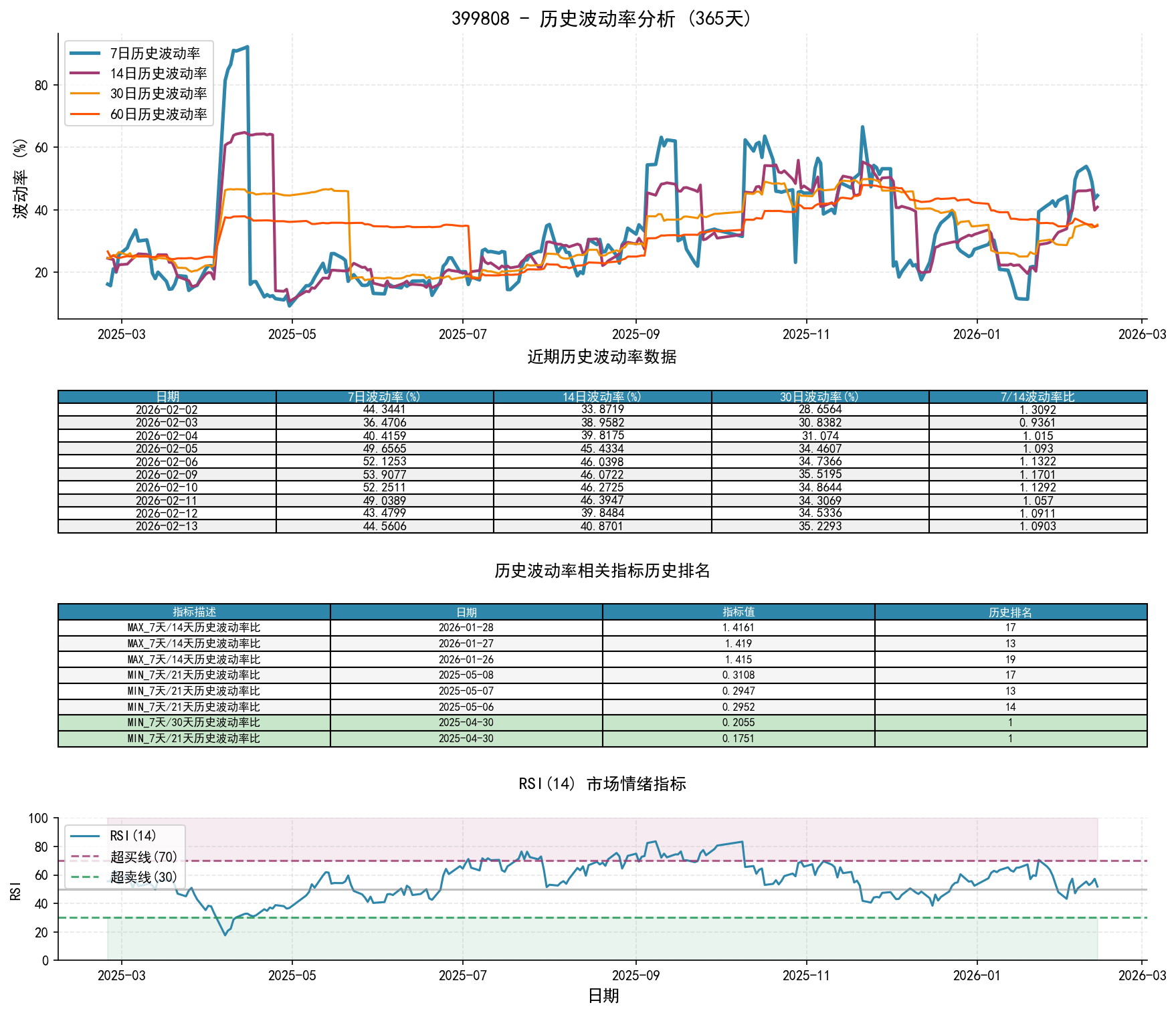This screenshot has width=1176, height=1013.
Task: Select the 7/14波动率比 column header
Action: [x=1038, y=397]
